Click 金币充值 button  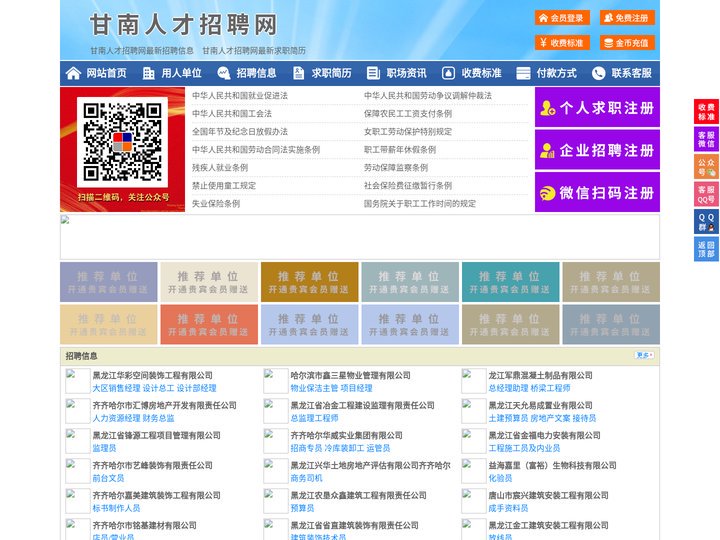(627, 43)
